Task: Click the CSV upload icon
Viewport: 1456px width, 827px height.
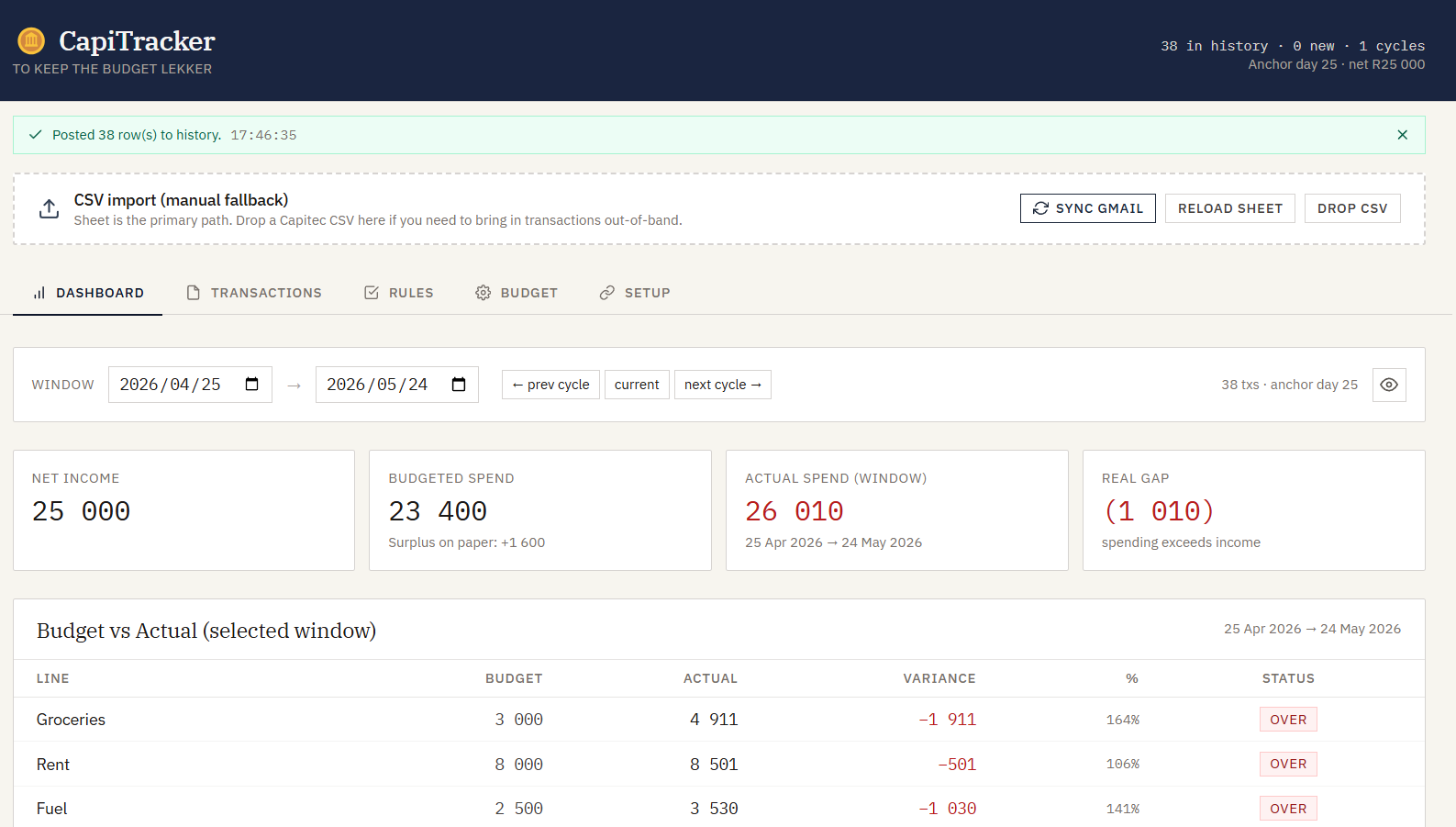Action: pos(49,209)
